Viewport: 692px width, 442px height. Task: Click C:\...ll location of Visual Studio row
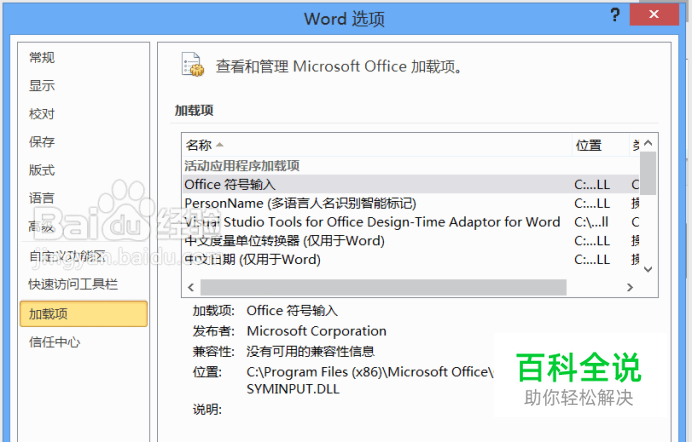pos(591,222)
